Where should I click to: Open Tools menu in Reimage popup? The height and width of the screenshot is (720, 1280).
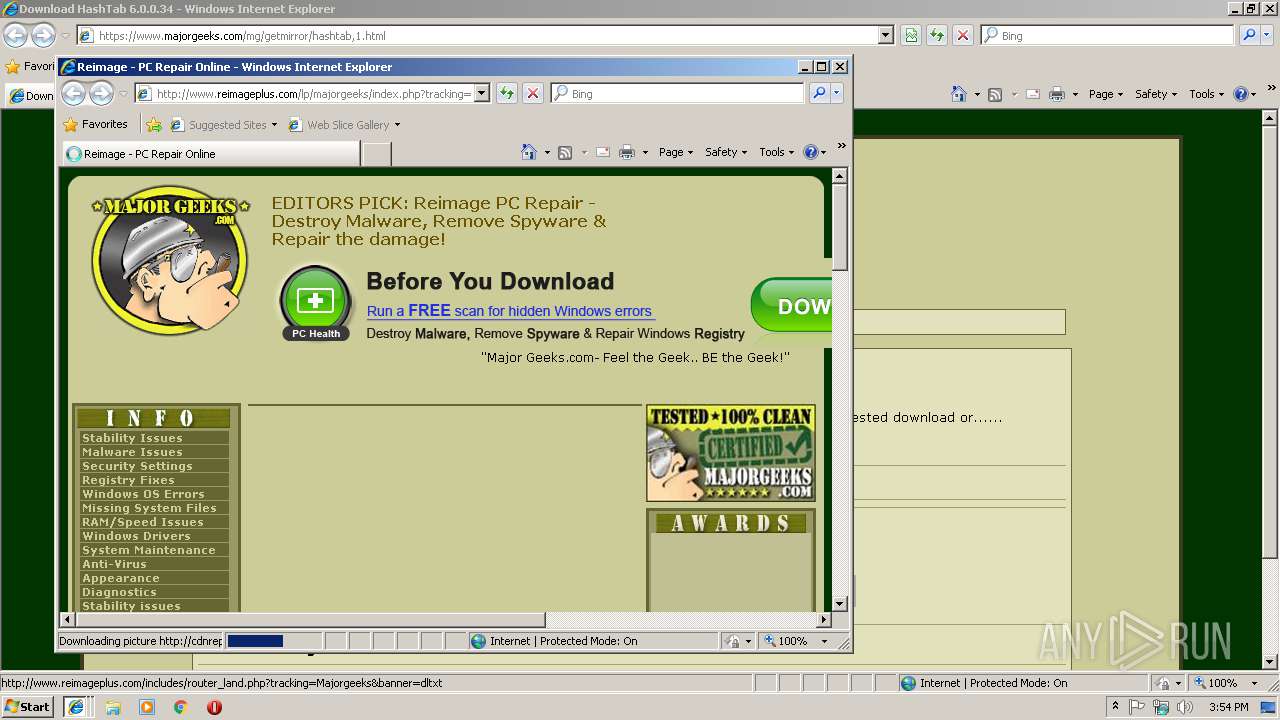(x=777, y=152)
